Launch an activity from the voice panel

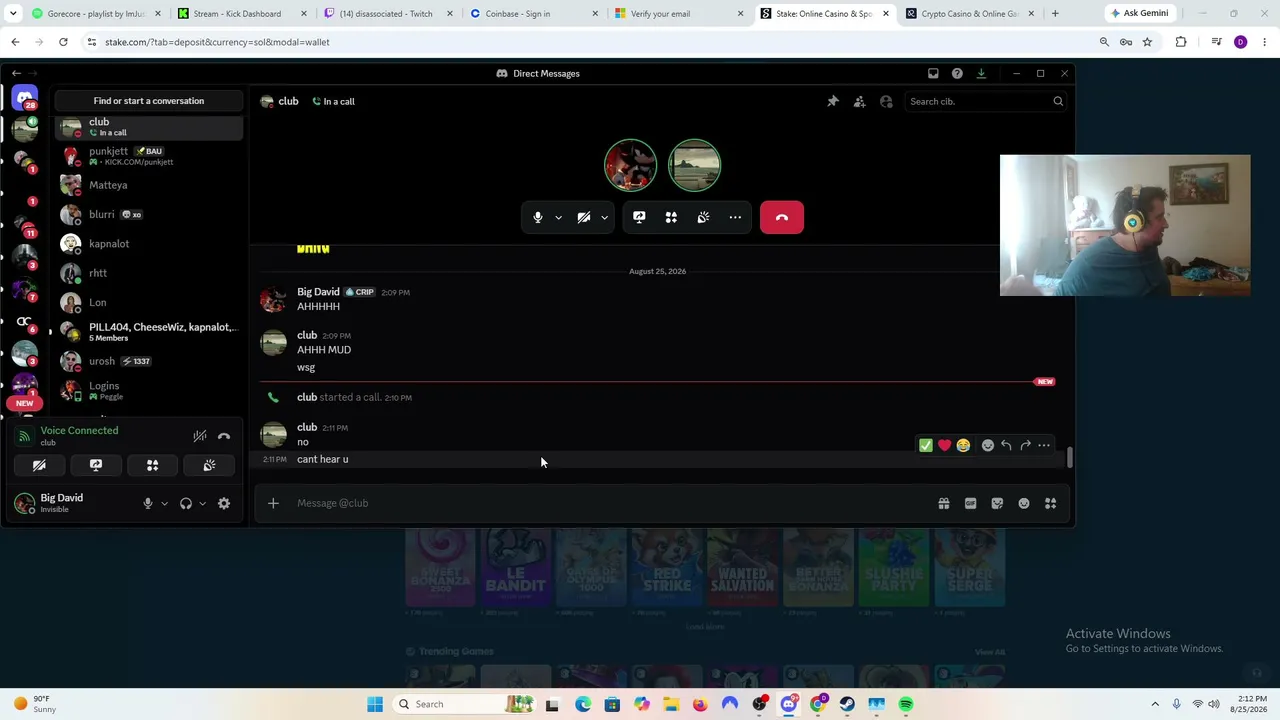[x=153, y=465]
